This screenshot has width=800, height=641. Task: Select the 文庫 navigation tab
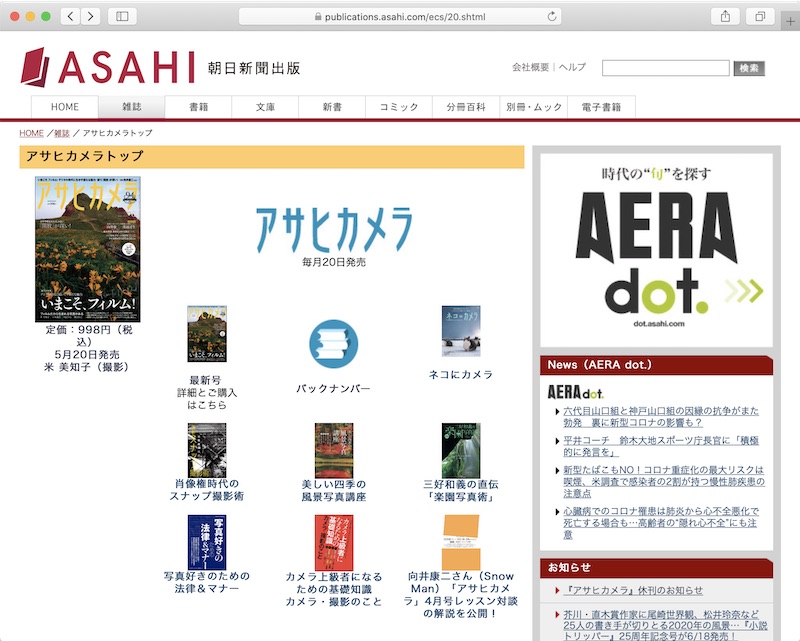pos(265,107)
